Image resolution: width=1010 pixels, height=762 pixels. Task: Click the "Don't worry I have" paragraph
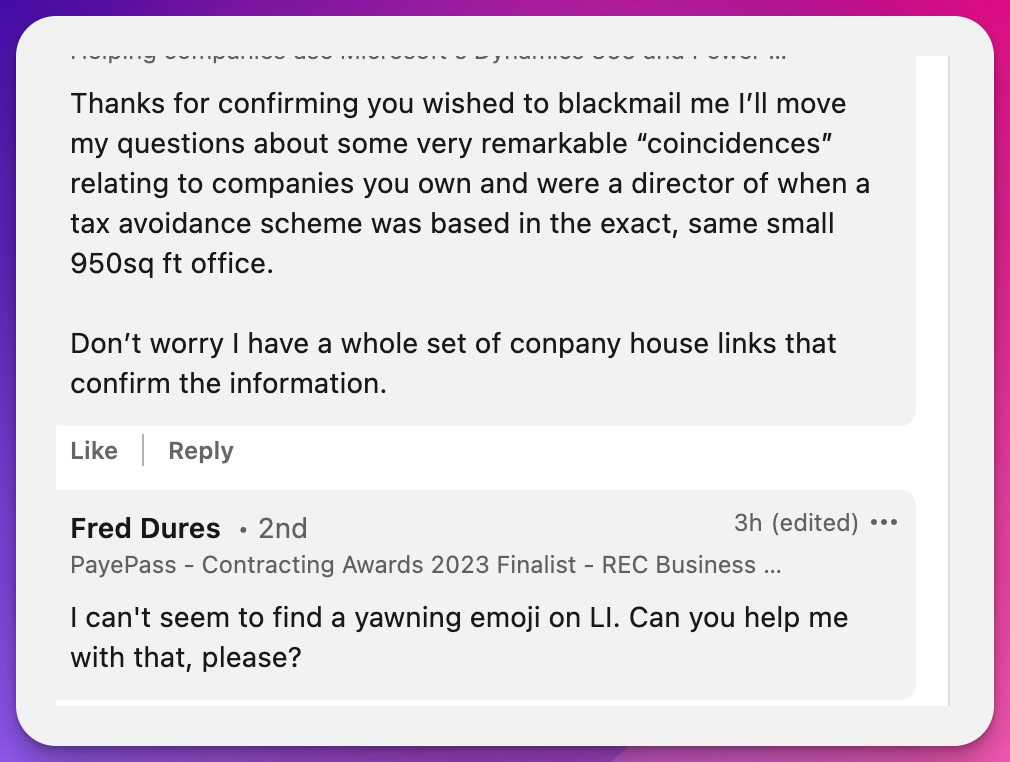pos(452,344)
